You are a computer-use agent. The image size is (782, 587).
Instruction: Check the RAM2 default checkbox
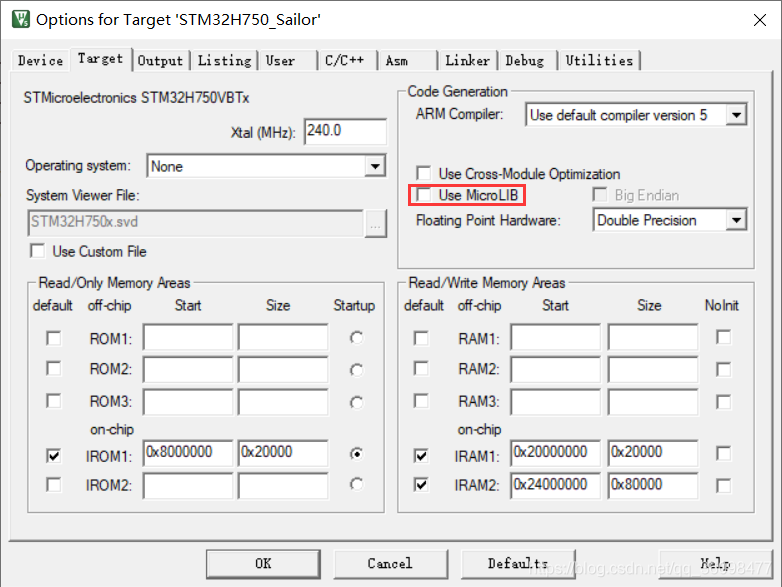coord(421,369)
